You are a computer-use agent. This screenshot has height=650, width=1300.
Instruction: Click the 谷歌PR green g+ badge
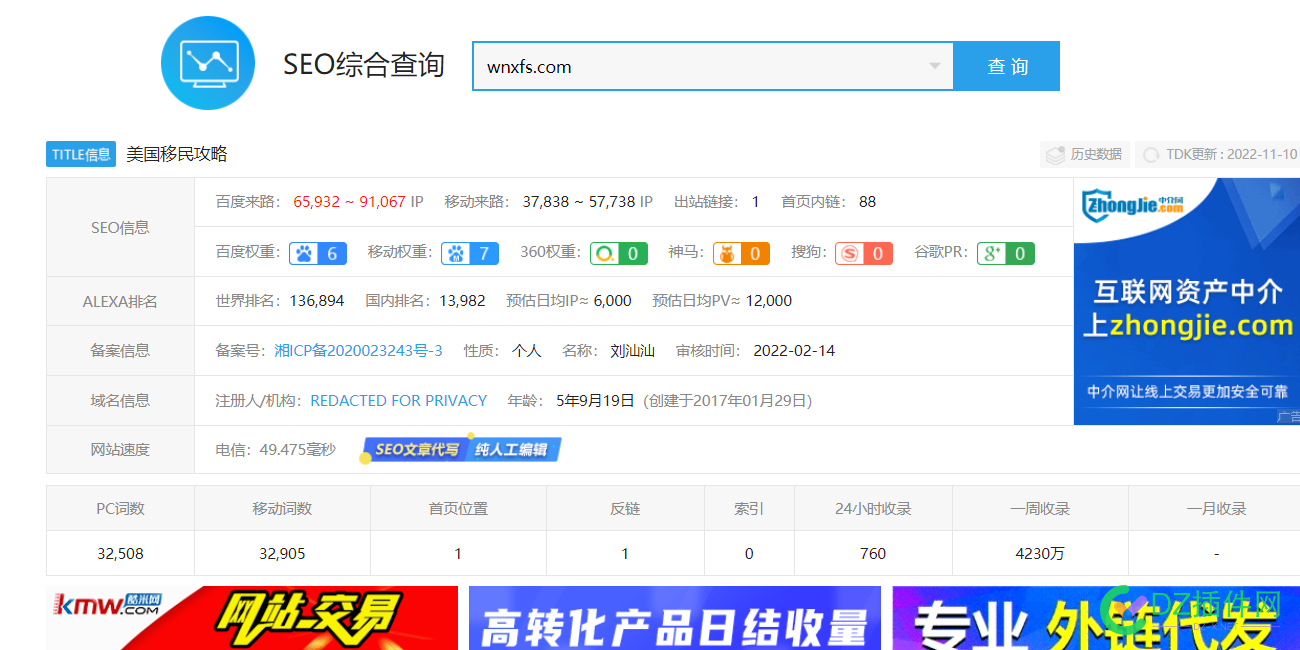point(1006,253)
